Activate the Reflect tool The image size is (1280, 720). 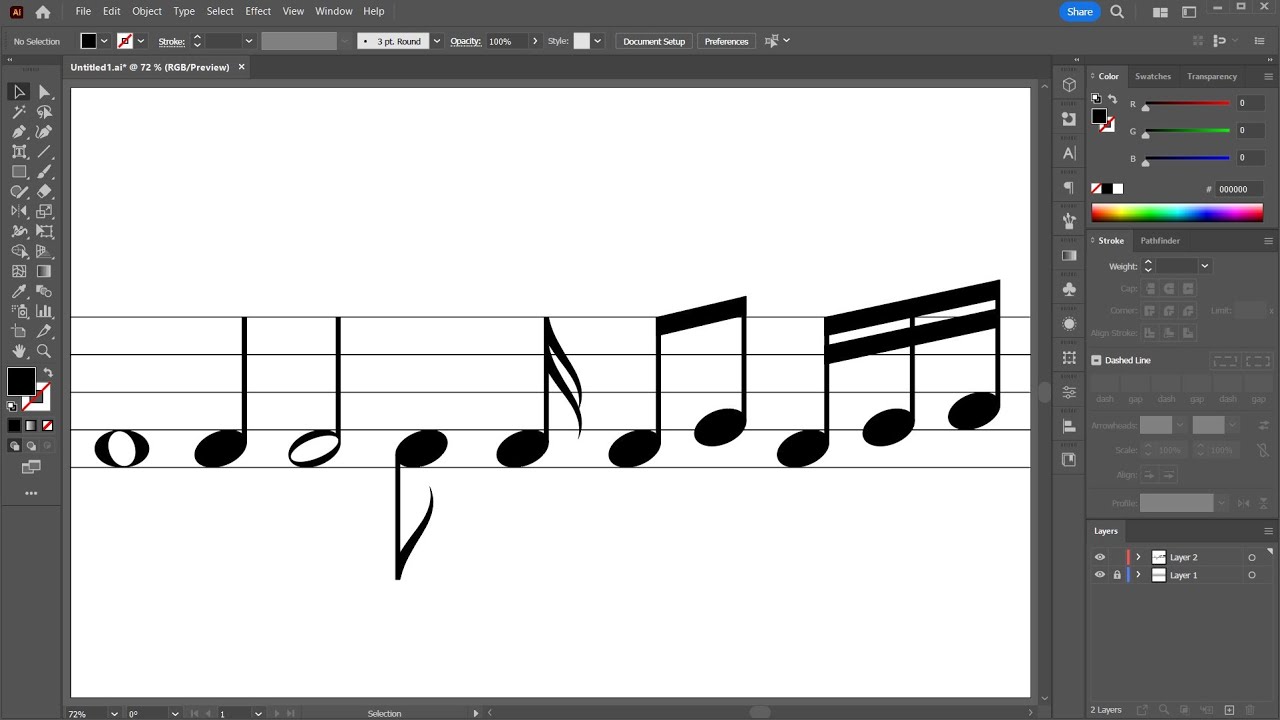coord(19,211)
